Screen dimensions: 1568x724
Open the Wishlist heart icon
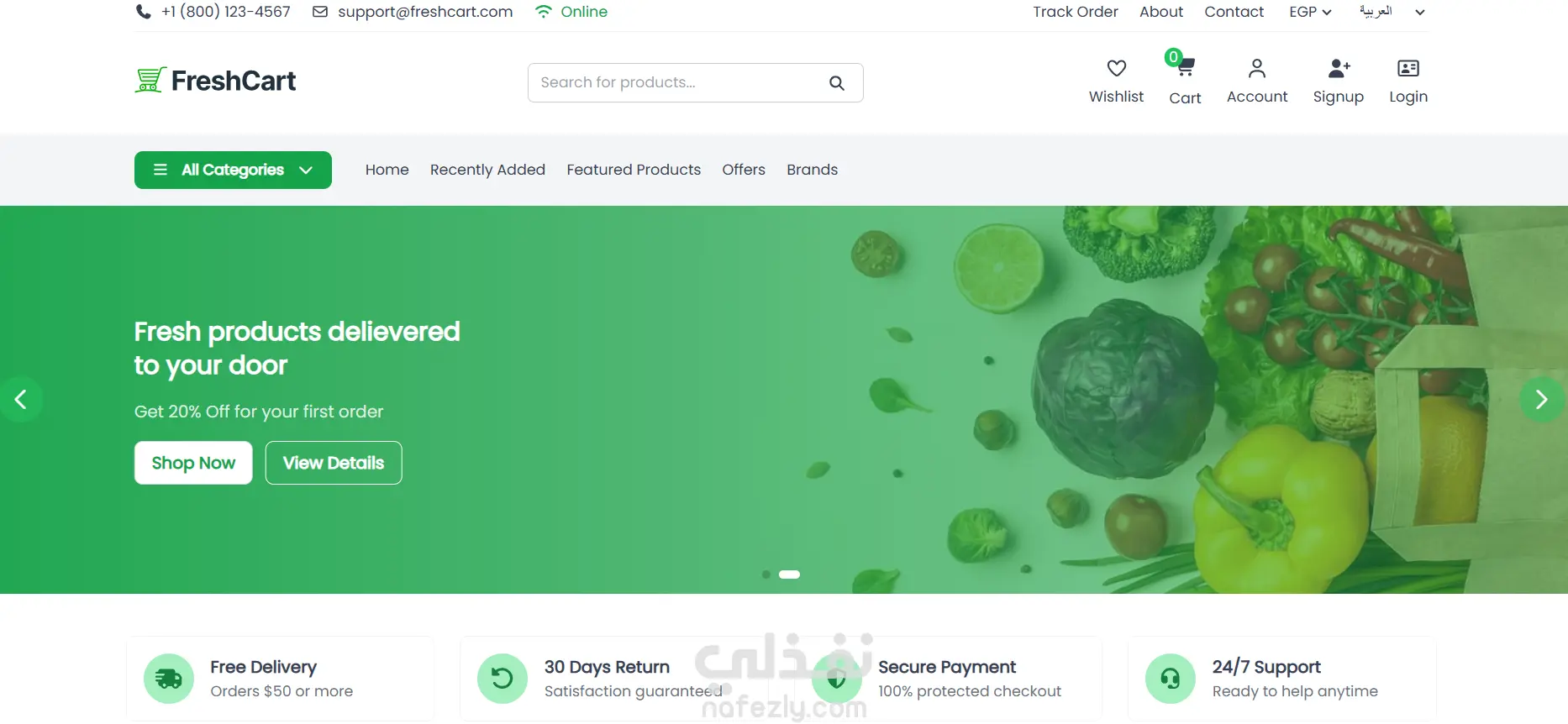(x=1116, y=68)
